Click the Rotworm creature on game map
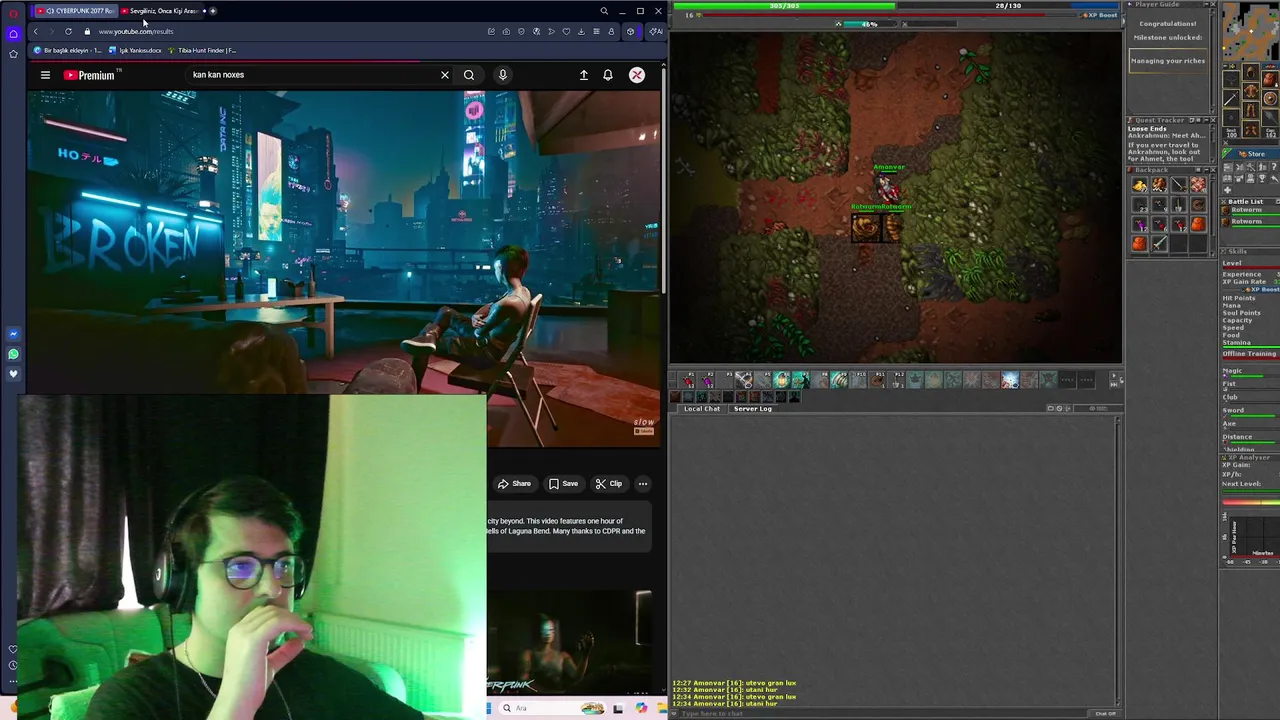Image resolution: width=1280 pixels, height=720 pixels. coord(866,228)
